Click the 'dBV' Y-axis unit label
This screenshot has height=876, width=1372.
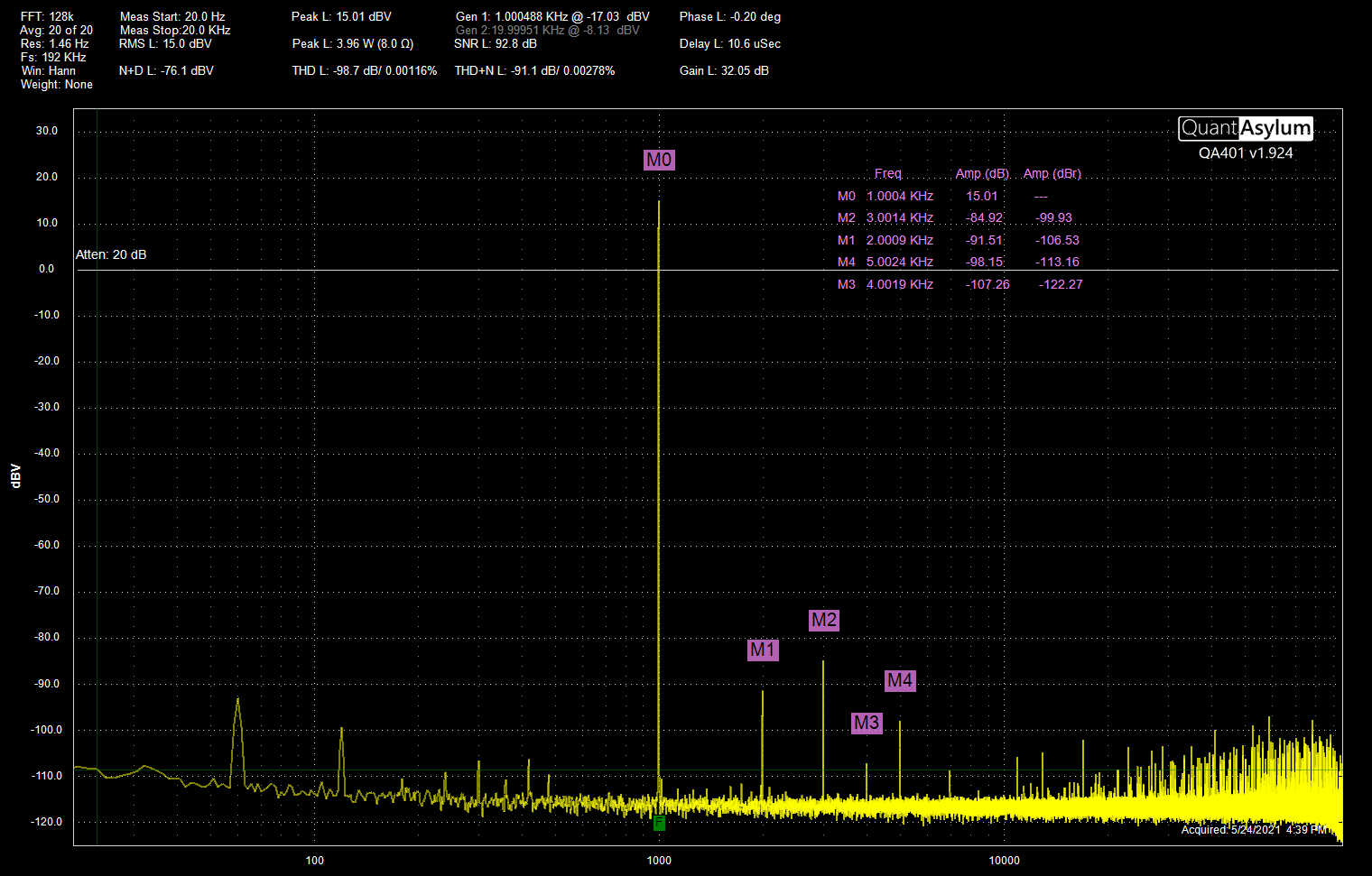click(x=15, y=475)
